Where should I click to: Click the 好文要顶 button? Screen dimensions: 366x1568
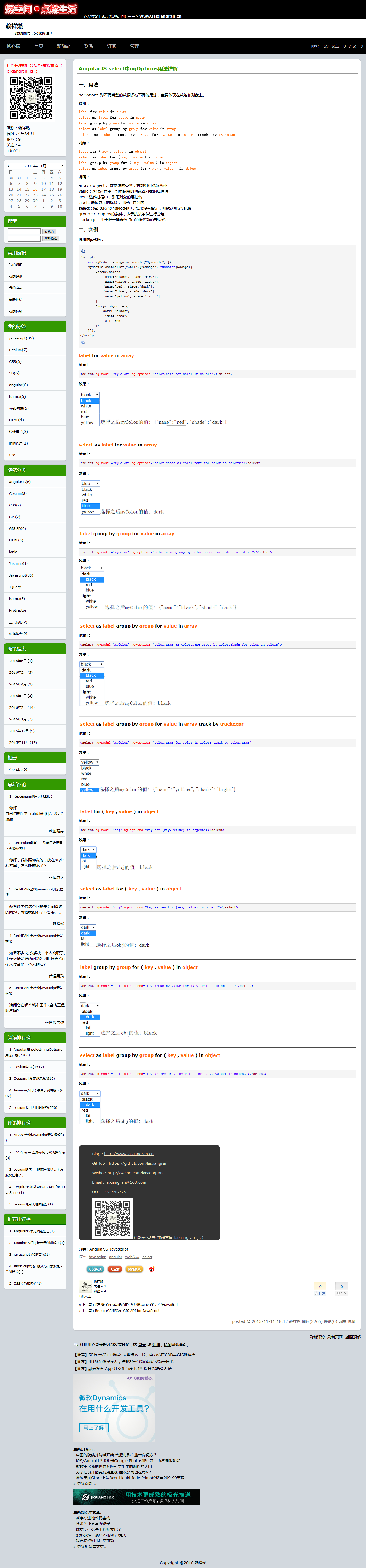click(x=96, y=1269)
